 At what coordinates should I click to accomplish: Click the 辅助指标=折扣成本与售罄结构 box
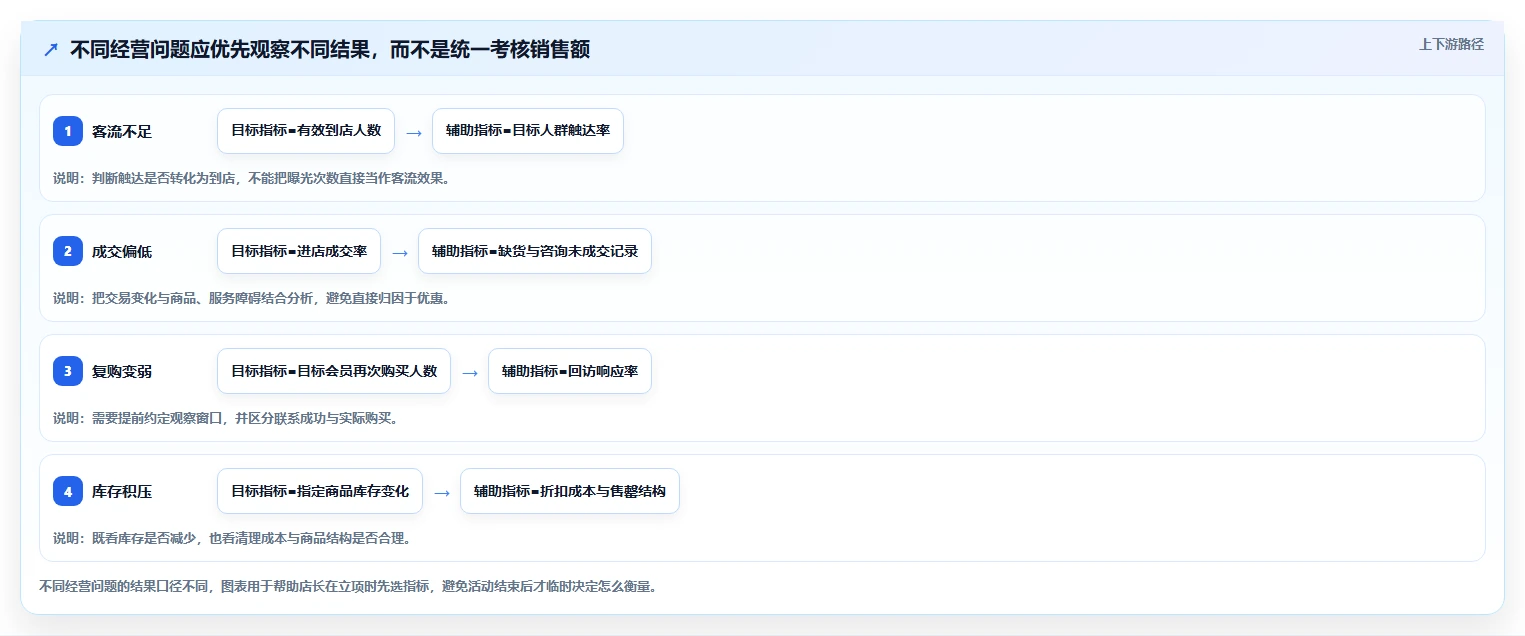click(x=570, y=491)
